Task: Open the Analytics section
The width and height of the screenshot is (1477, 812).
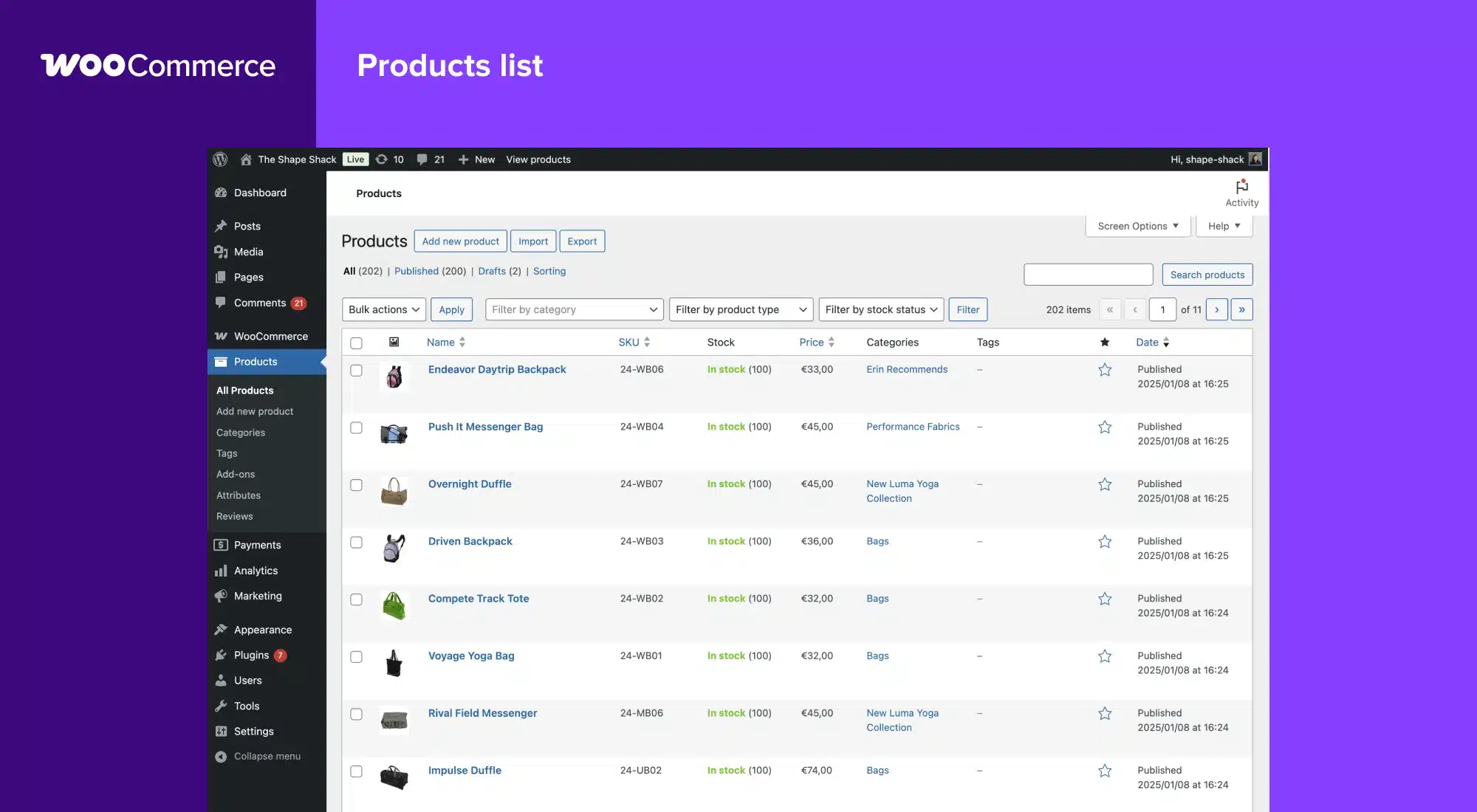Action: [255, 571]
